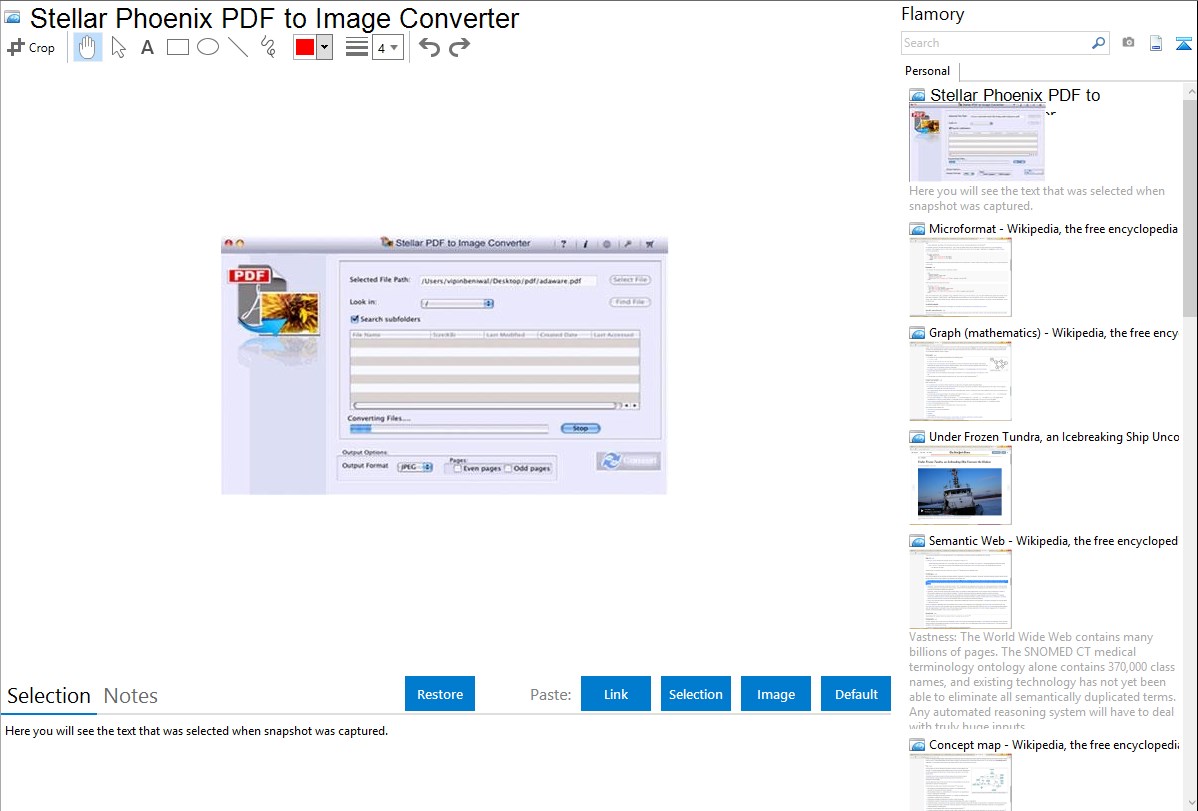Select the text annotation tool

click(147, 47)
